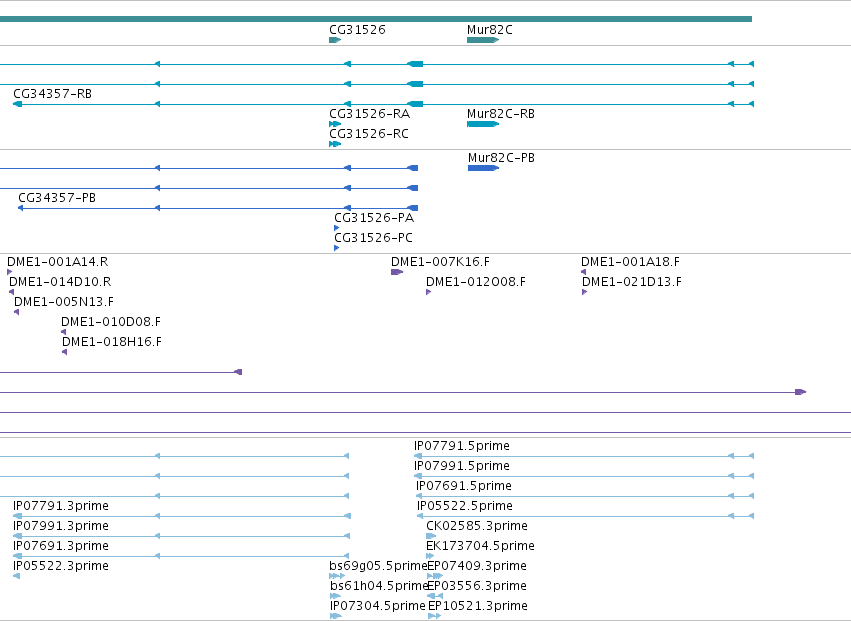Select the IP07691.5prime EST label

point(464,486)
